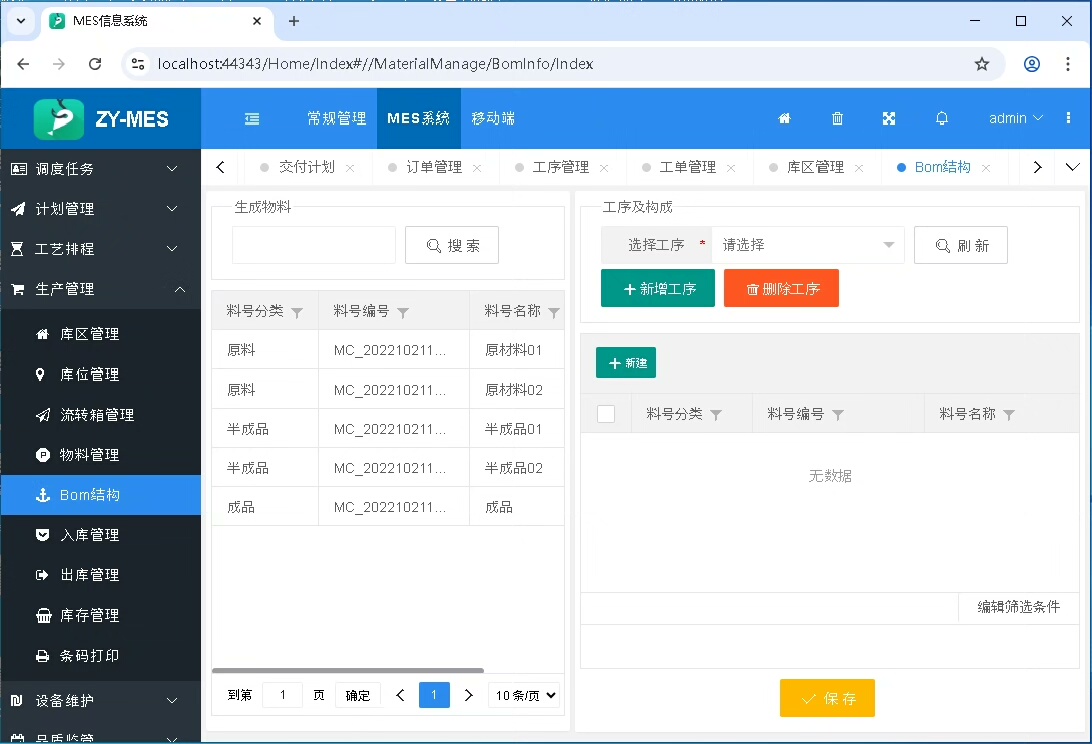Collapse sidebar with the menu fold icon
The width and height of the screenshot is (1092, 744).
coord(252,118)
